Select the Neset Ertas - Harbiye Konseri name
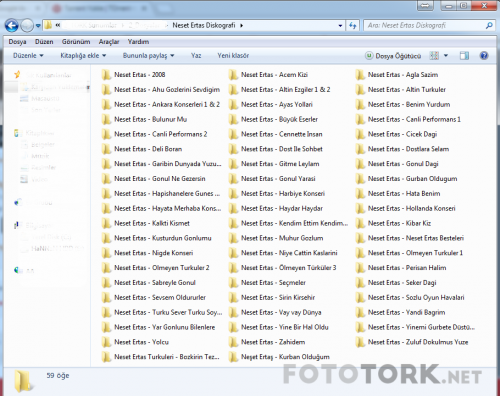This screenshot has height=396, width=500. 283,194
